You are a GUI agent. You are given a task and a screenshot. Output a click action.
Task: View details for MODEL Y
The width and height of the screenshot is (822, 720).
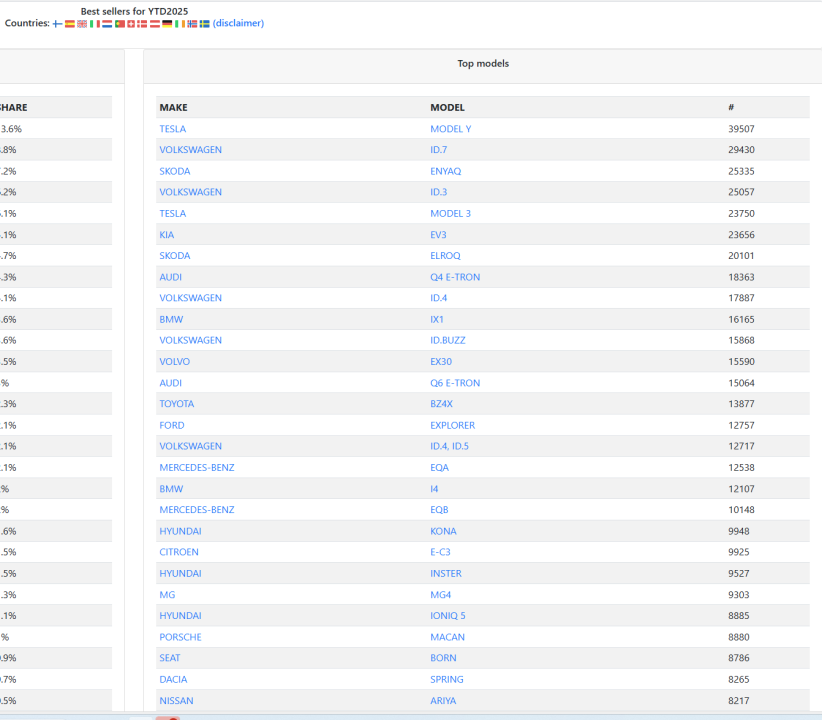coord(452,128)
